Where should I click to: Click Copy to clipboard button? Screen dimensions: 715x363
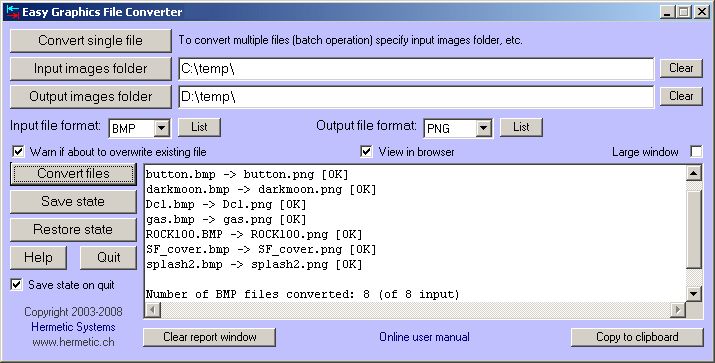(x=637, y=337)
